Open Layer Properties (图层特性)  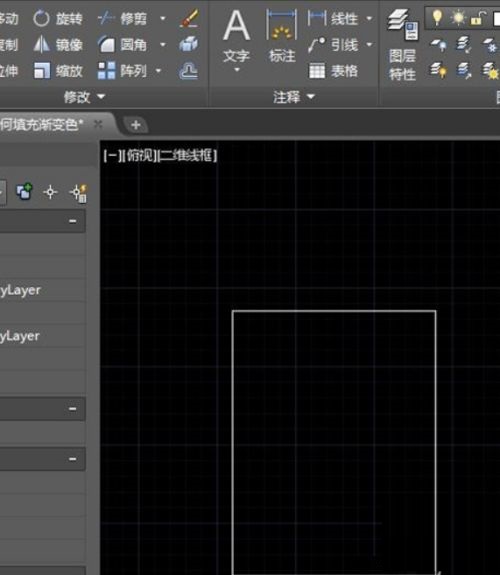pyautogui.click(x=402, y=45)
